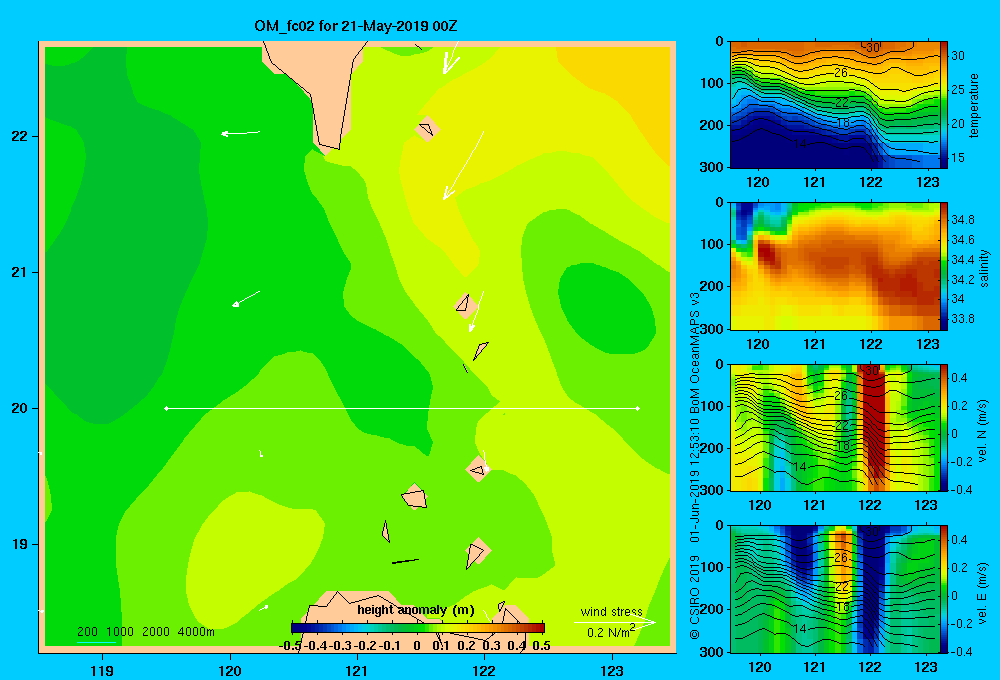
Task: Click '0.5' at the height anomaly scale's right end
Action: pyautogui.click(x=541, y=646)
